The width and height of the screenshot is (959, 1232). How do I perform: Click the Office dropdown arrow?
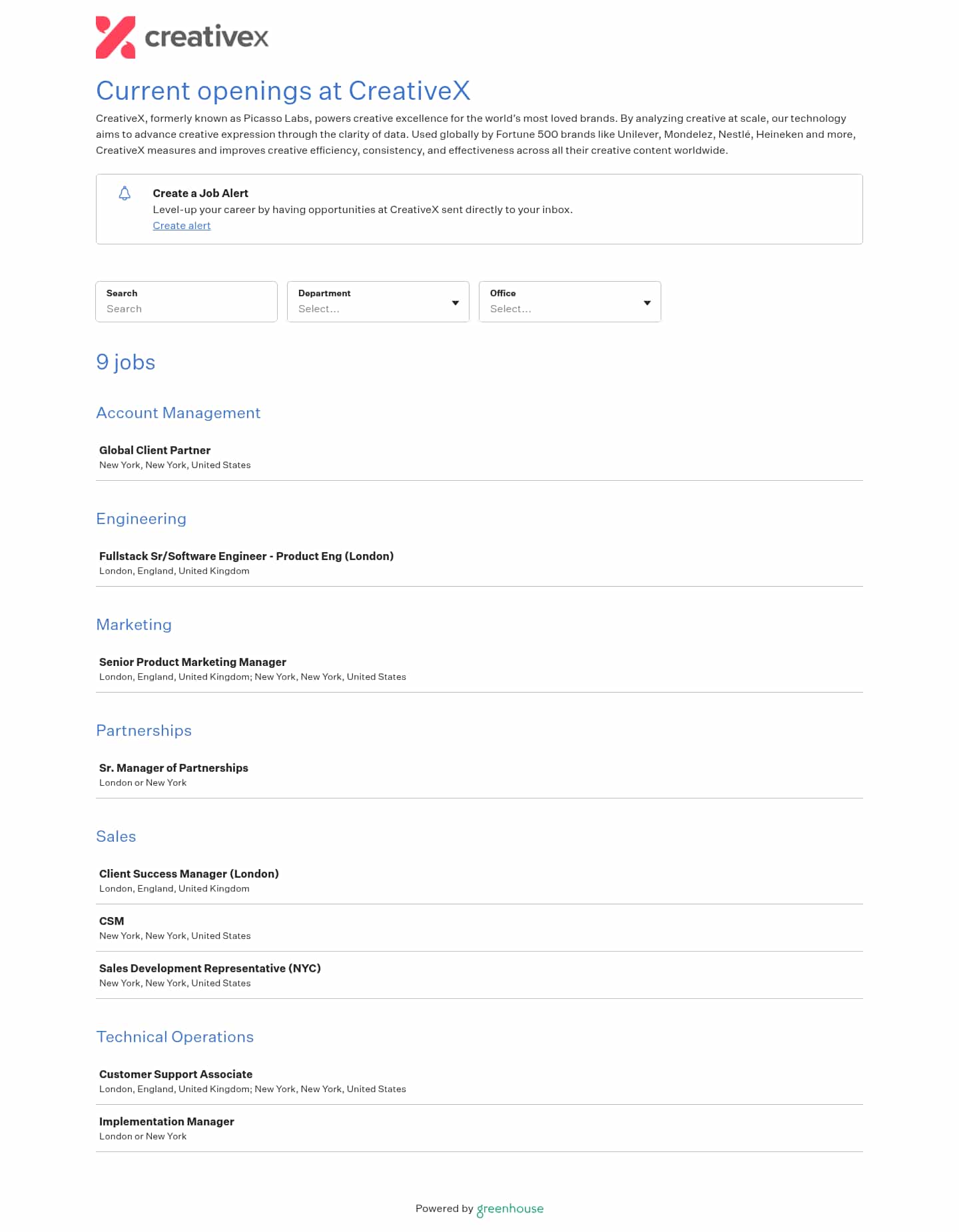tap(647, 303)
